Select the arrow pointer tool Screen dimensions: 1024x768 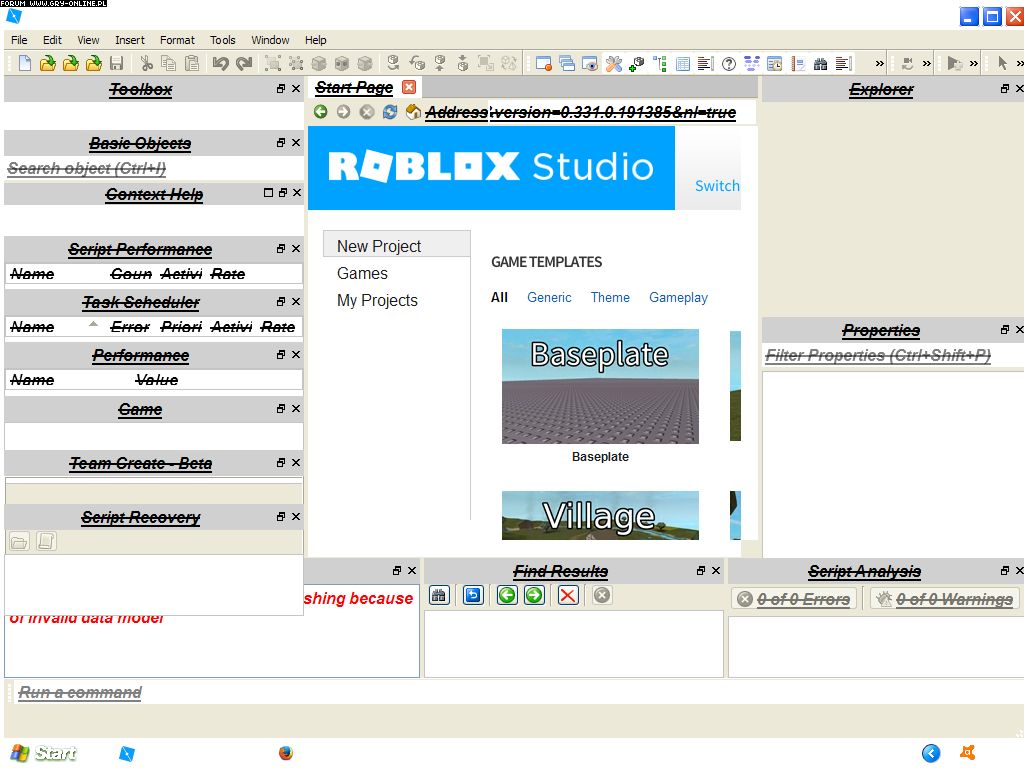[x=1002, y=63]
